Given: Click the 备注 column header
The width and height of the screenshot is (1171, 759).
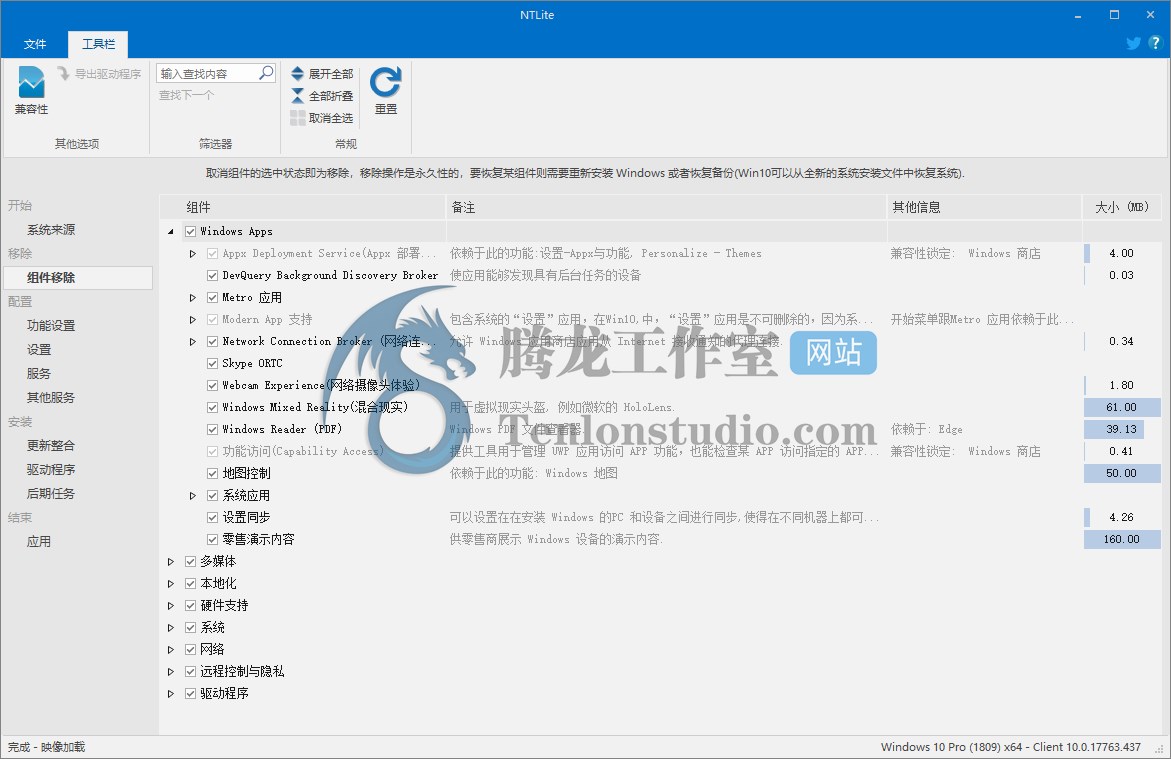Looking at the screenshot, I should coord(666,207).
